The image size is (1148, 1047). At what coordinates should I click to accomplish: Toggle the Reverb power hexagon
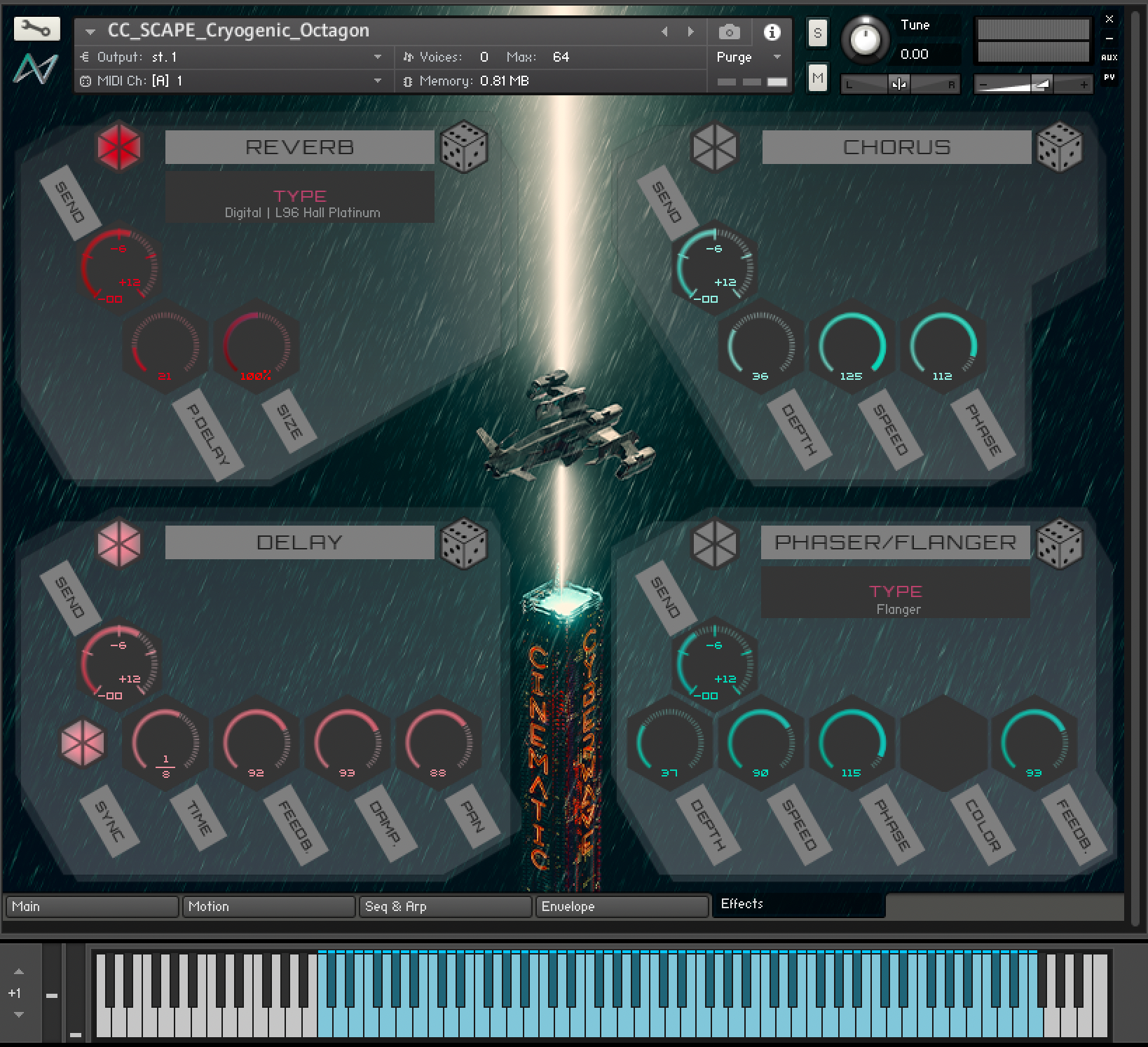coord(119,147)
